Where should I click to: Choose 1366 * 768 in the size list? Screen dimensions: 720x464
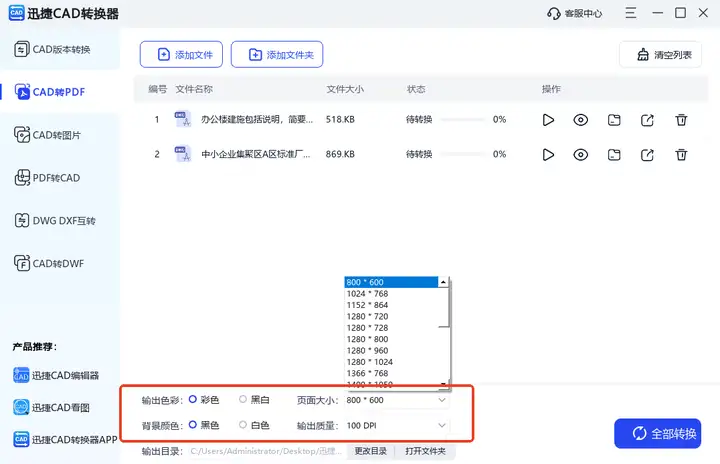point(391,373)
